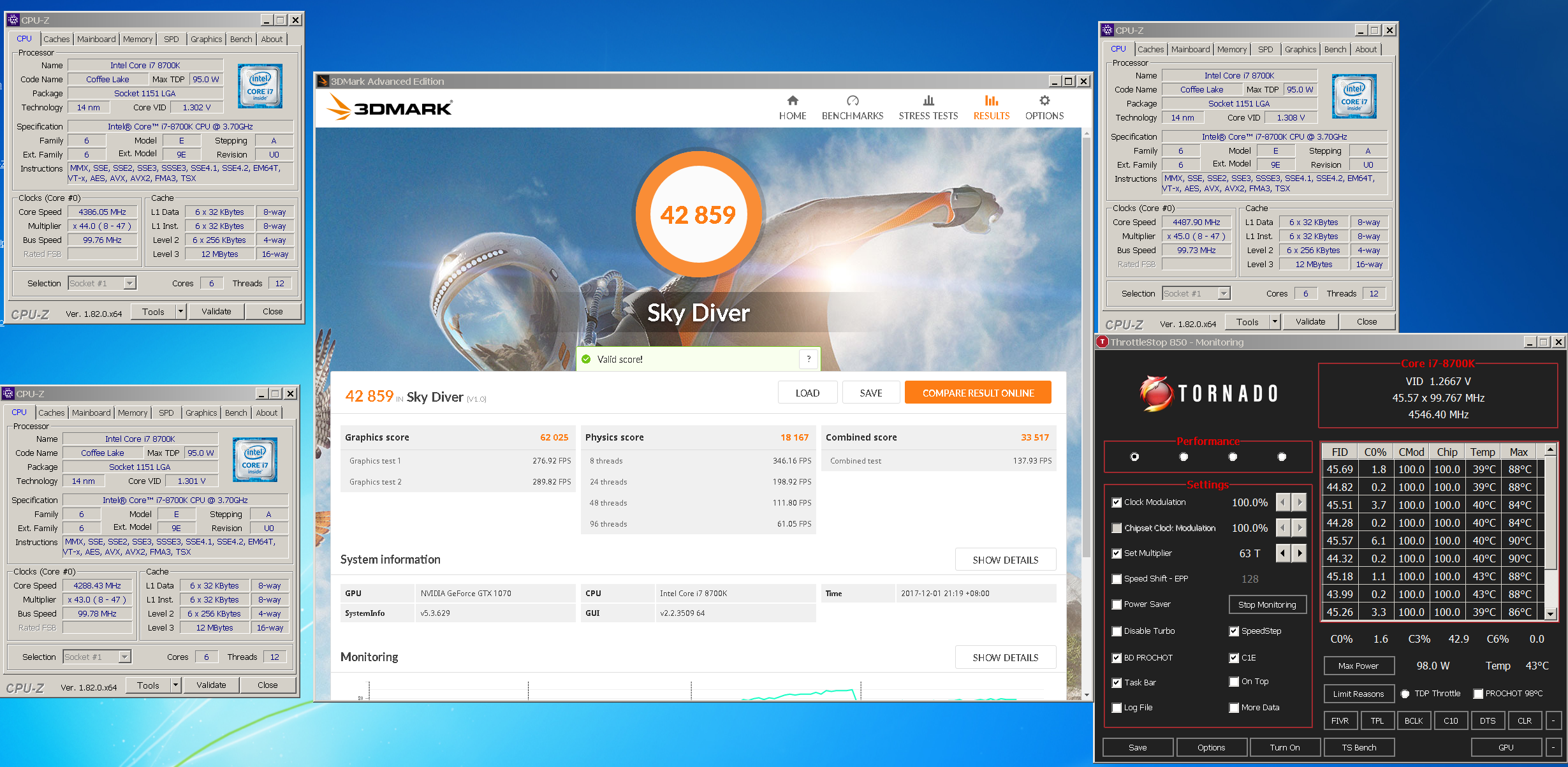Enable Chipset Clock Modulation checkbox

tap(1117, 528)
